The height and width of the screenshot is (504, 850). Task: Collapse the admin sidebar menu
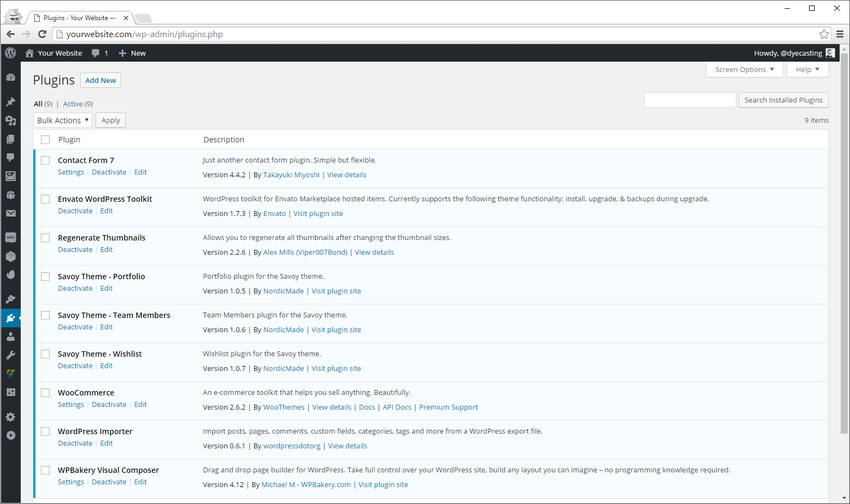tap(10, 435)
